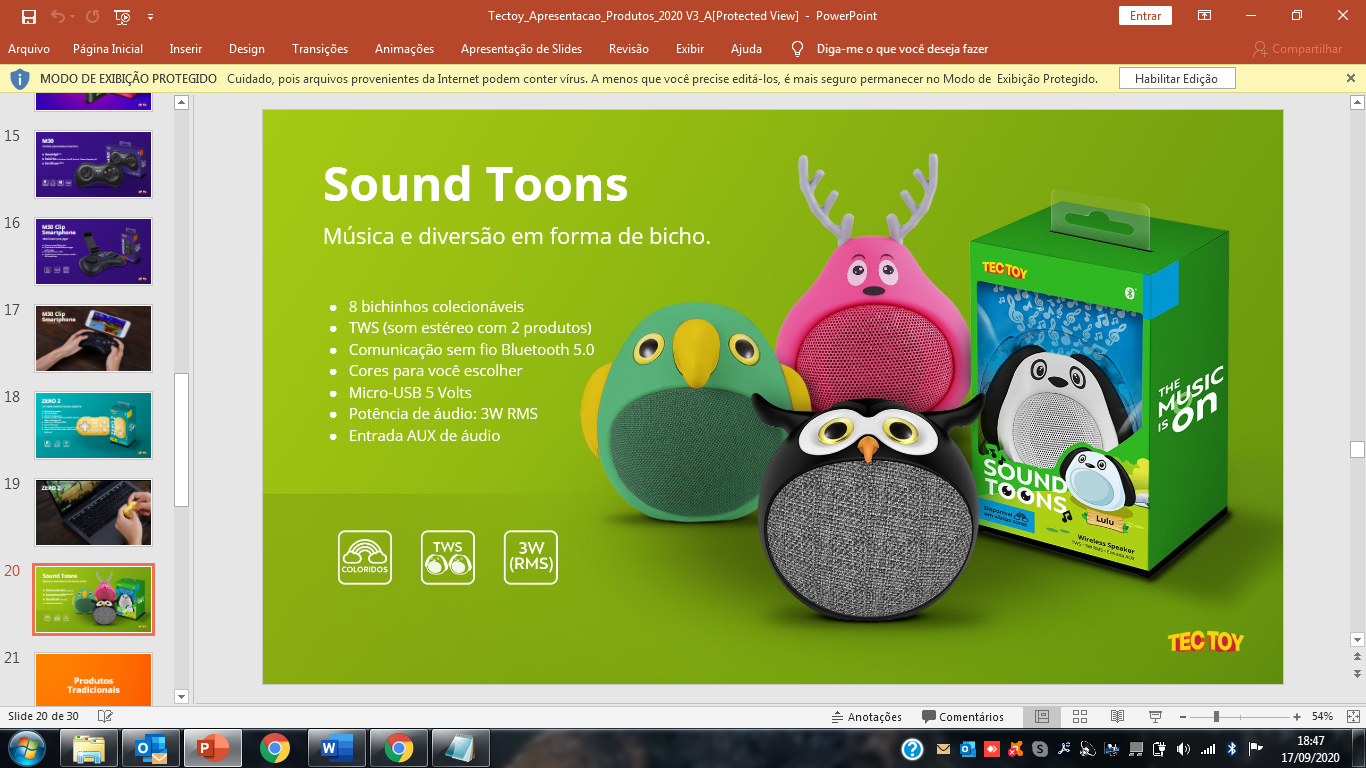Click the clock showing 18:47
The height and width of the screenshot is (768, 1366).
pos(1311,741)
